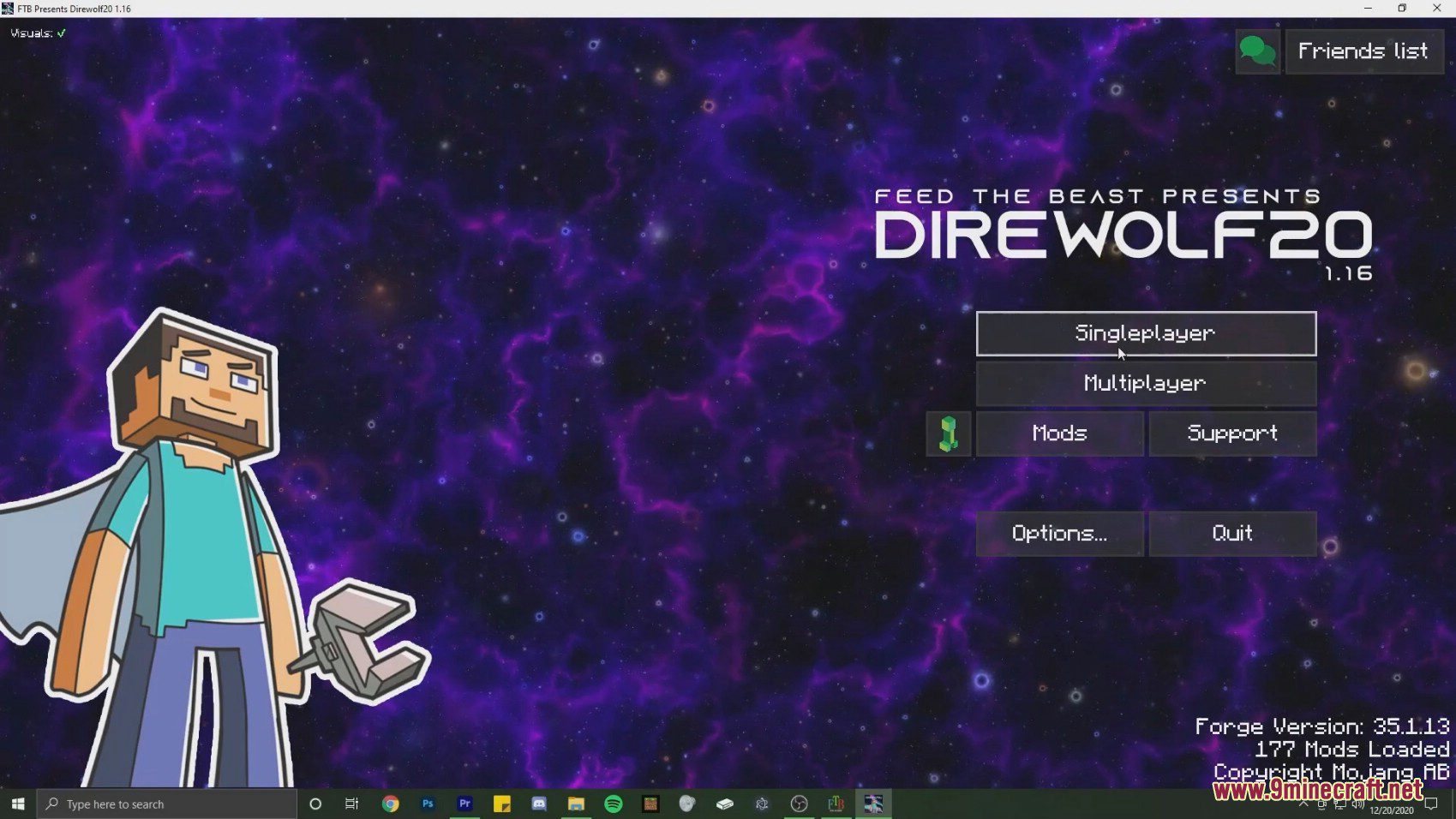Click the window title bar icon
Viewport: 1456px width, 819px height.
pos(8,9)
